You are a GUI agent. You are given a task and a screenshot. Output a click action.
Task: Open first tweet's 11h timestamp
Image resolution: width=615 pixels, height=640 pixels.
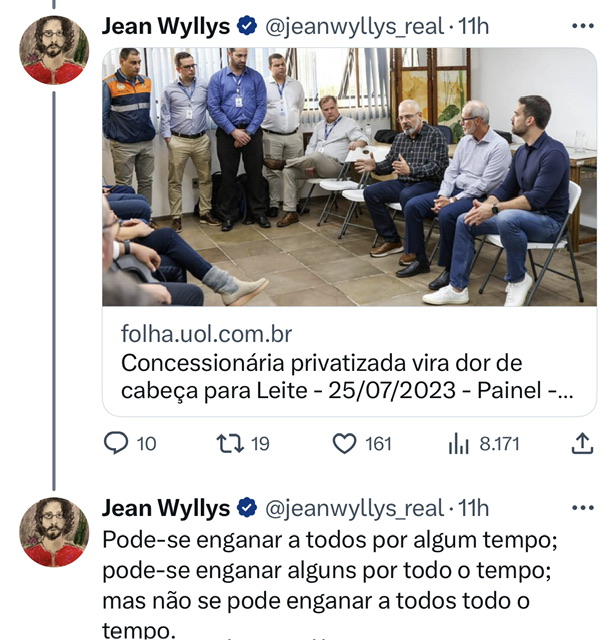473,27
